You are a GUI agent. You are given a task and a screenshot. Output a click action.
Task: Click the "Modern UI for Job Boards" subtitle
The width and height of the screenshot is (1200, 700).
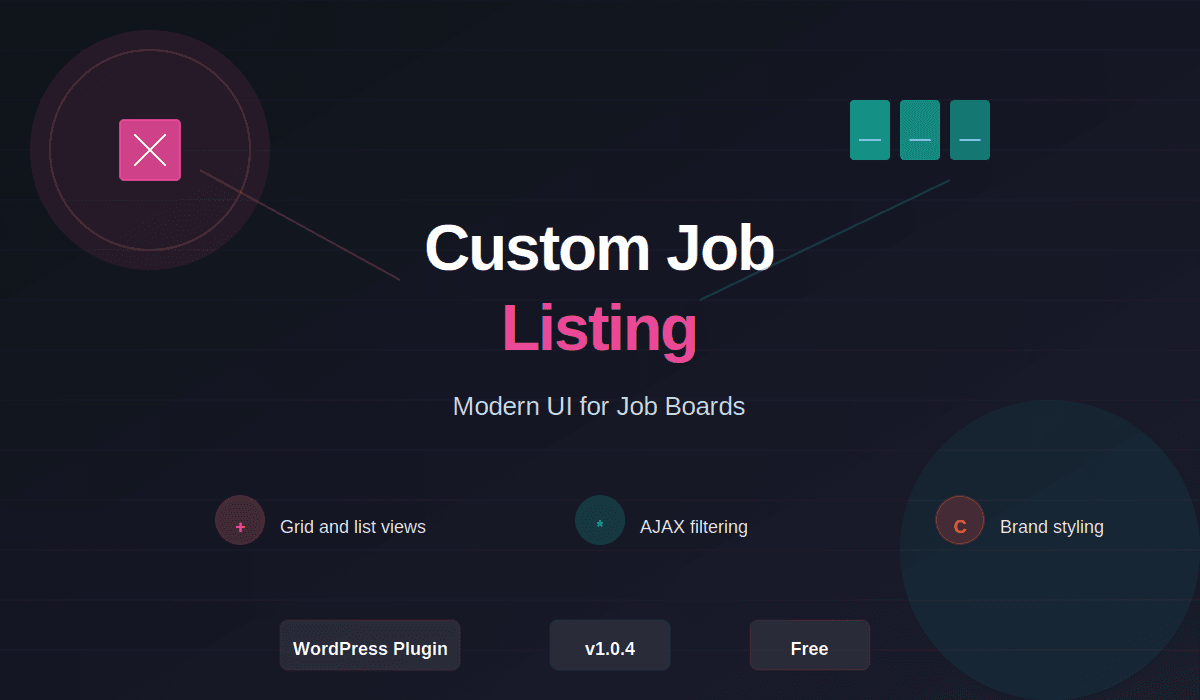[x=599, y=407]
